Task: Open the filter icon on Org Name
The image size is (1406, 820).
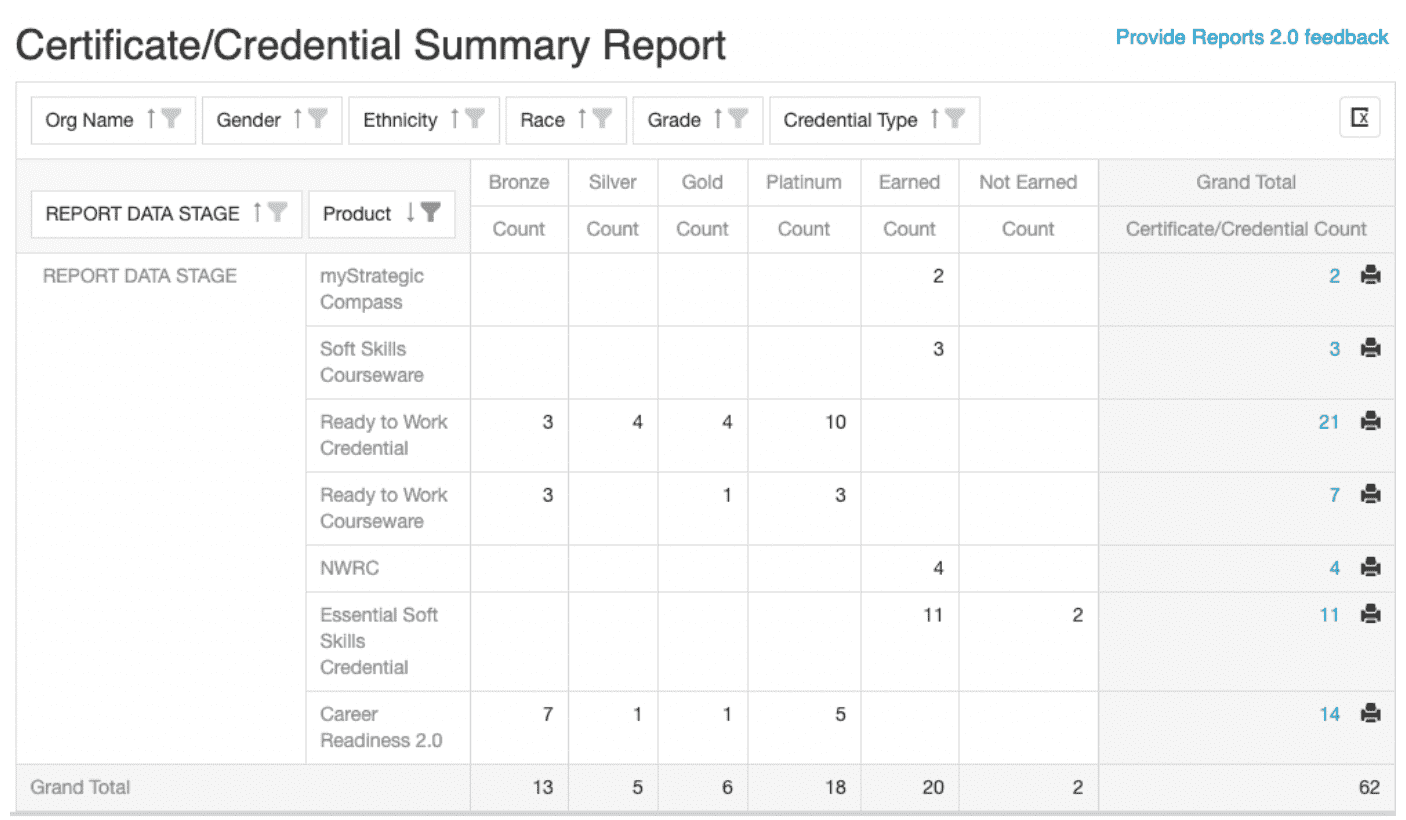Action: 172,120
